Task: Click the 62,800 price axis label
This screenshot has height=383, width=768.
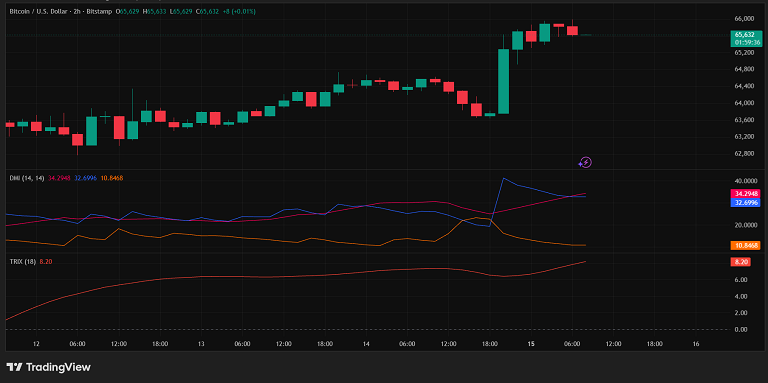Action: tap(744, 153)
